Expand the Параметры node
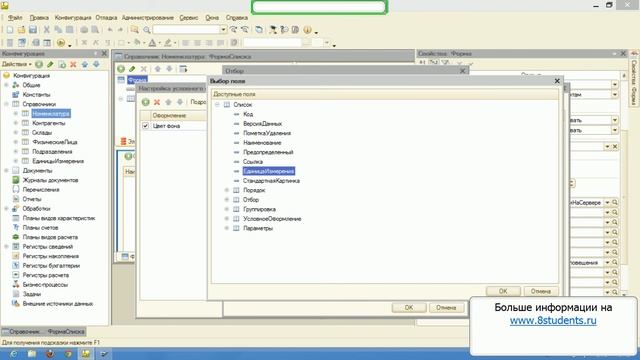Screen dimensions: 640x360 (x=227, y=228)
